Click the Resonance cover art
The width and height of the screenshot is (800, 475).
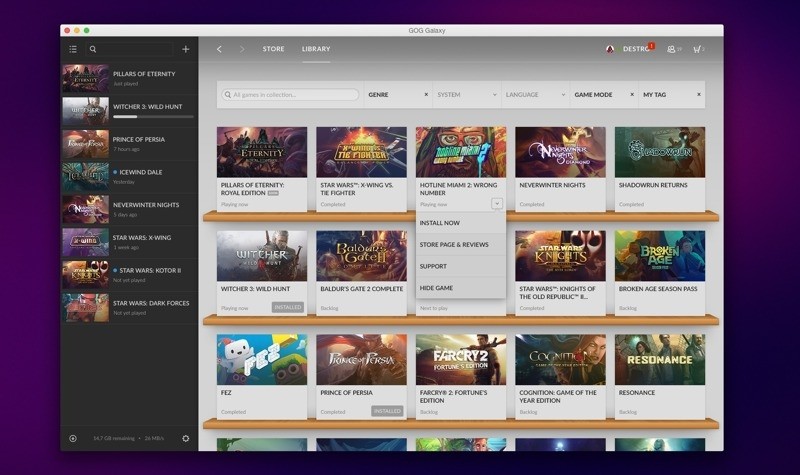point(660,359)
